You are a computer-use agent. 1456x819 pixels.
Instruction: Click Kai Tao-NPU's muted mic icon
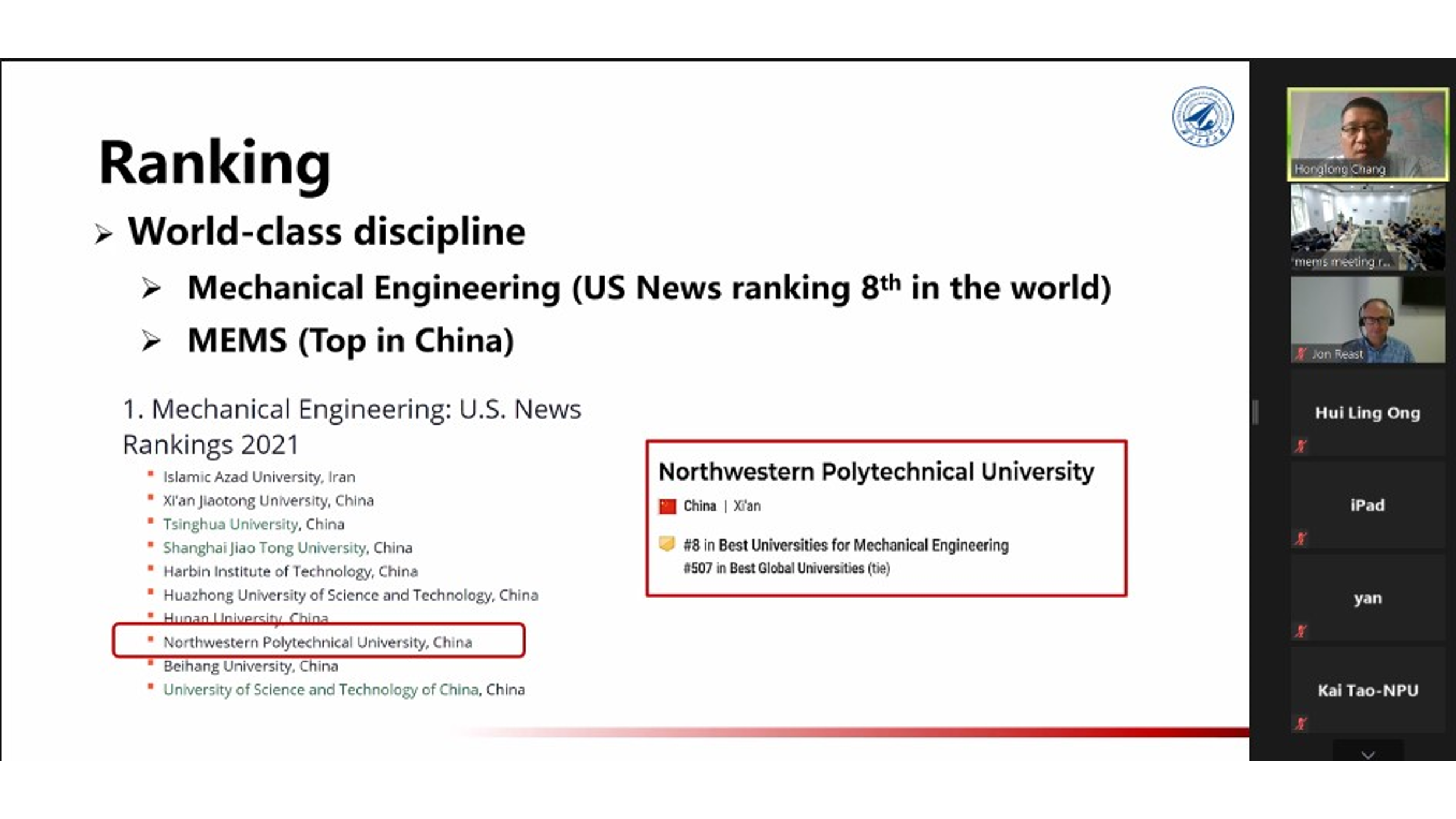[1300, 724]
